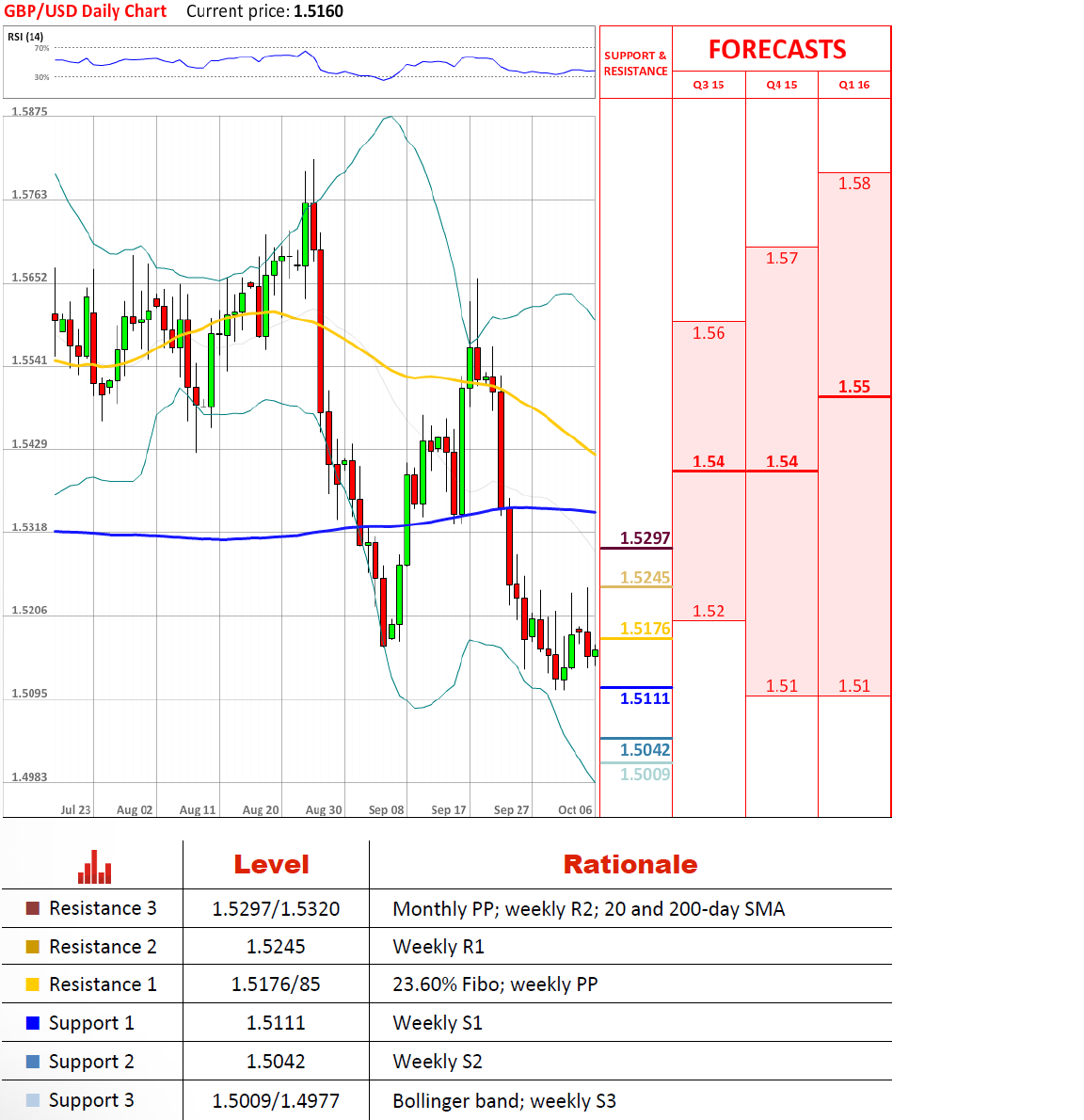Viewport: 1084px width, 1120px height.
Task: Click the red bar chart icon
Action: [94, 867]
